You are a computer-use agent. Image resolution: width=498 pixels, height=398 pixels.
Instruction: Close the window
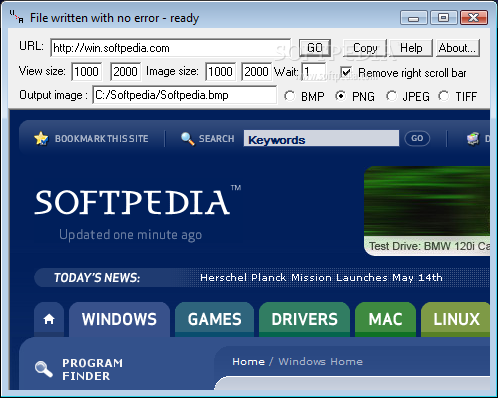(x=474, y=18)
